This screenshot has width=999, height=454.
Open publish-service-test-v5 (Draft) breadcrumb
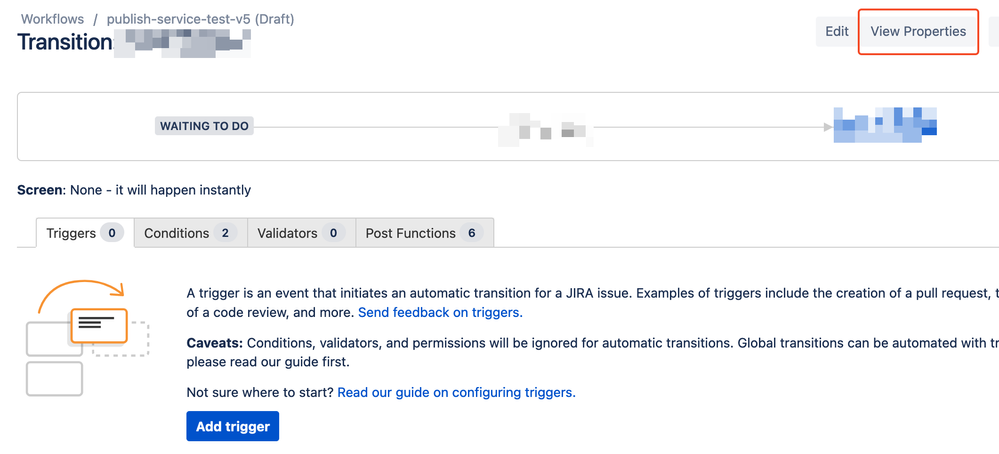point(201,19)
